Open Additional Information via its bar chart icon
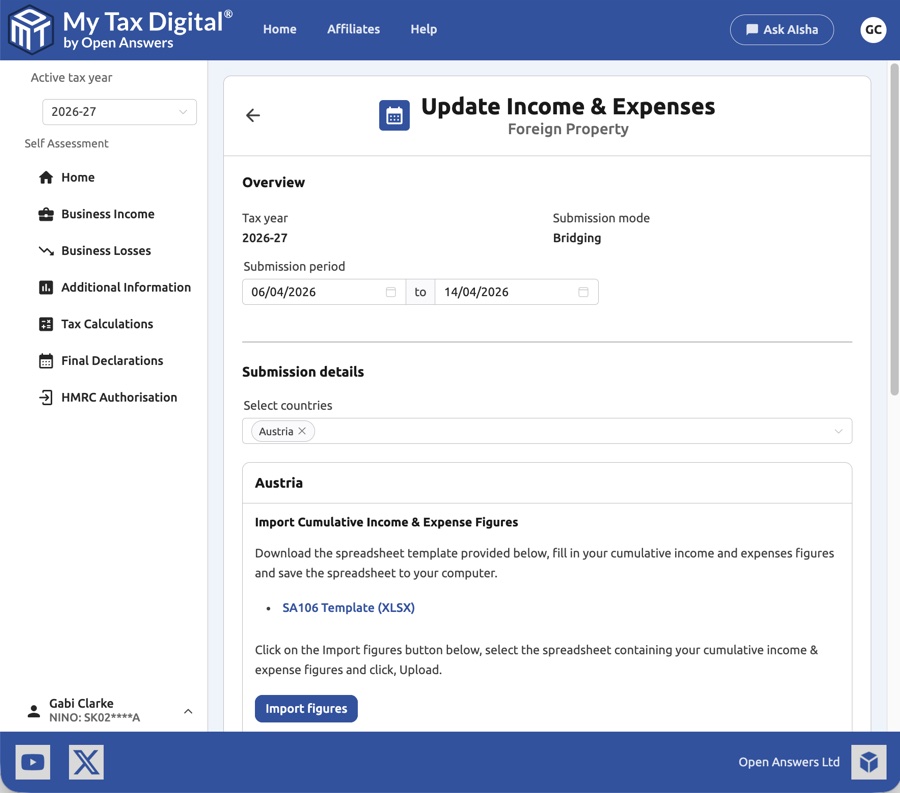900x793 pixels. click(46, 287)
